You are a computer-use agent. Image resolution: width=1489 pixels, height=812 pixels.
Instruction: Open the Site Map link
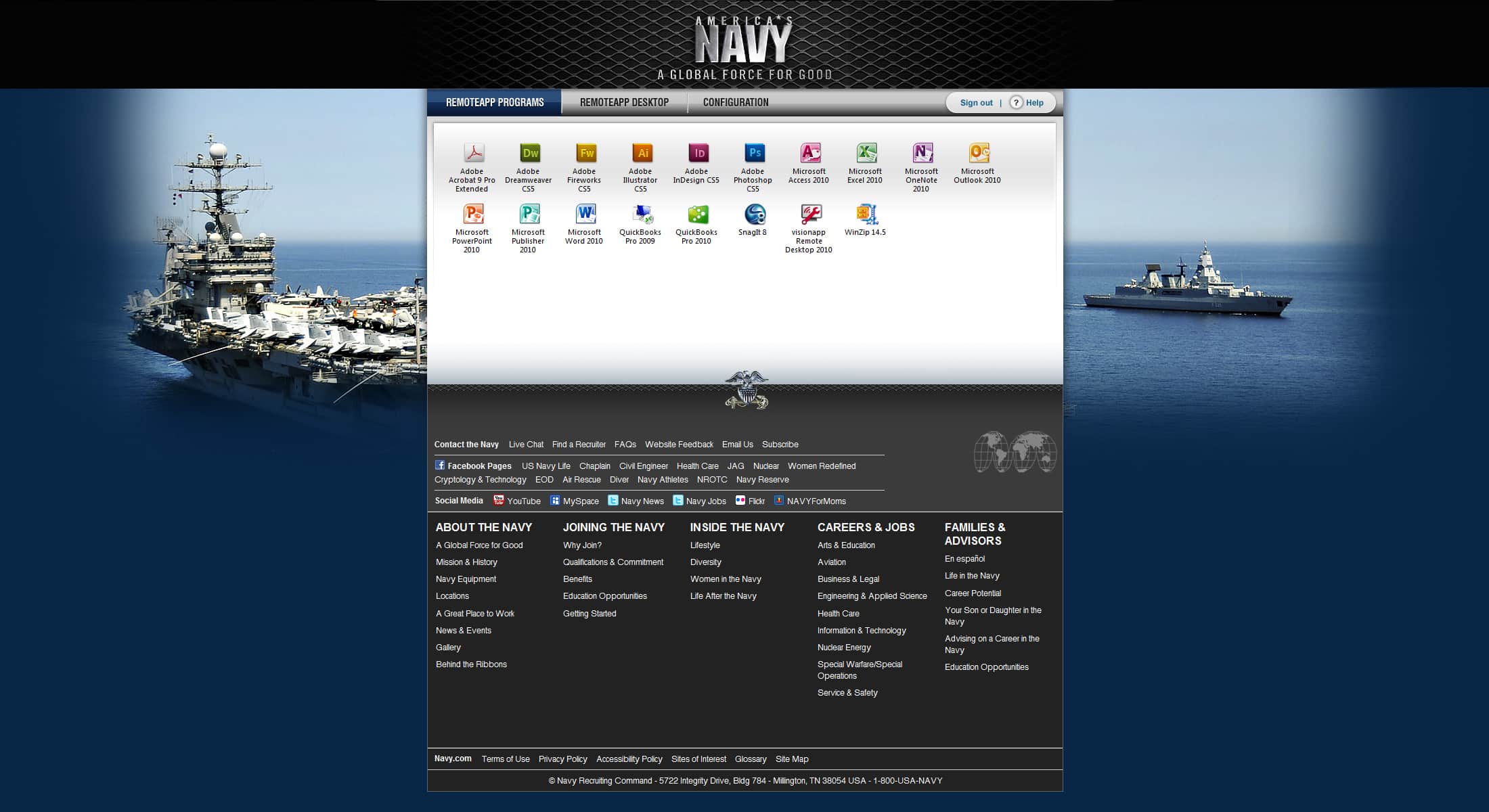click(792, 759)
